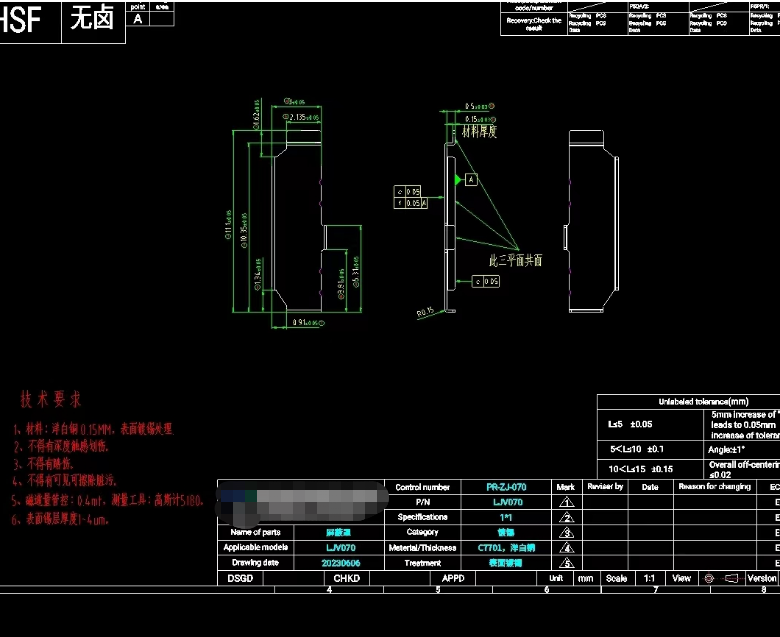Click the single-row 0.05 flatness frame
Screen dimensions: 780x637
coord(486,282)
